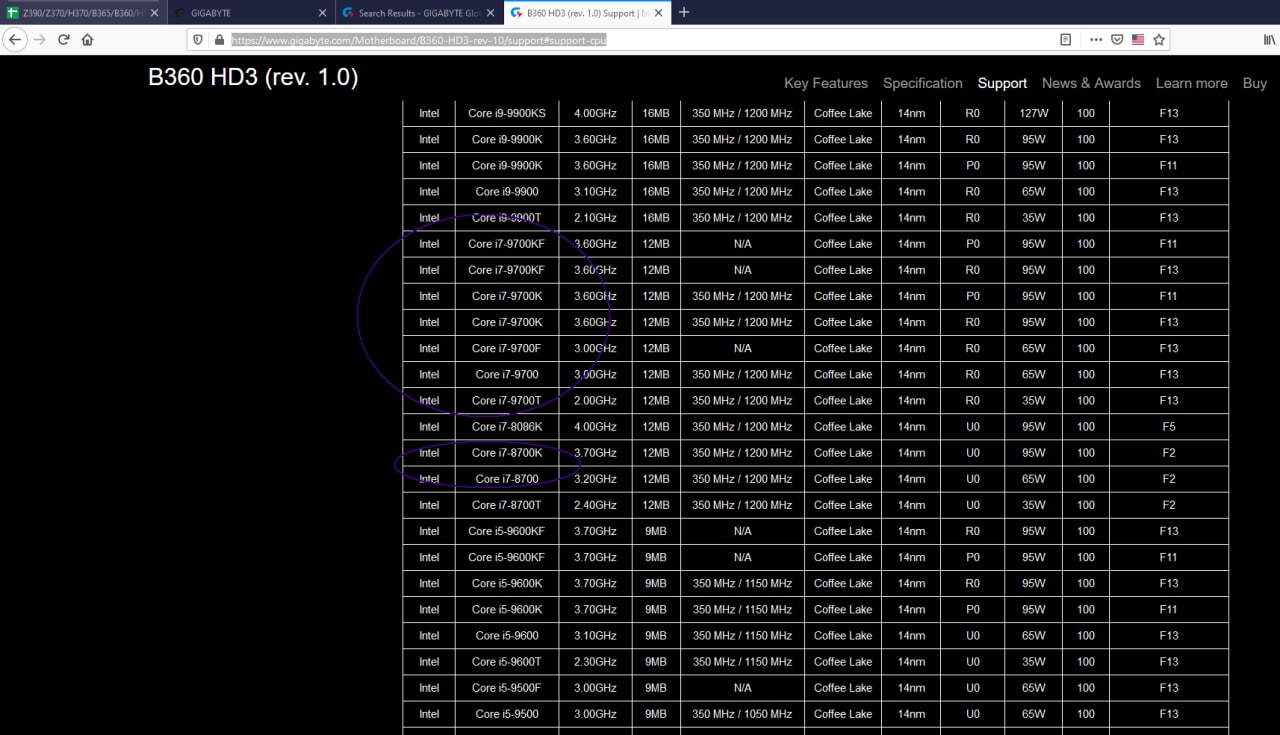Screen dimensions: 1280x735
Task: Select the Core i7-8700T model cell
Action: (507, 505)
